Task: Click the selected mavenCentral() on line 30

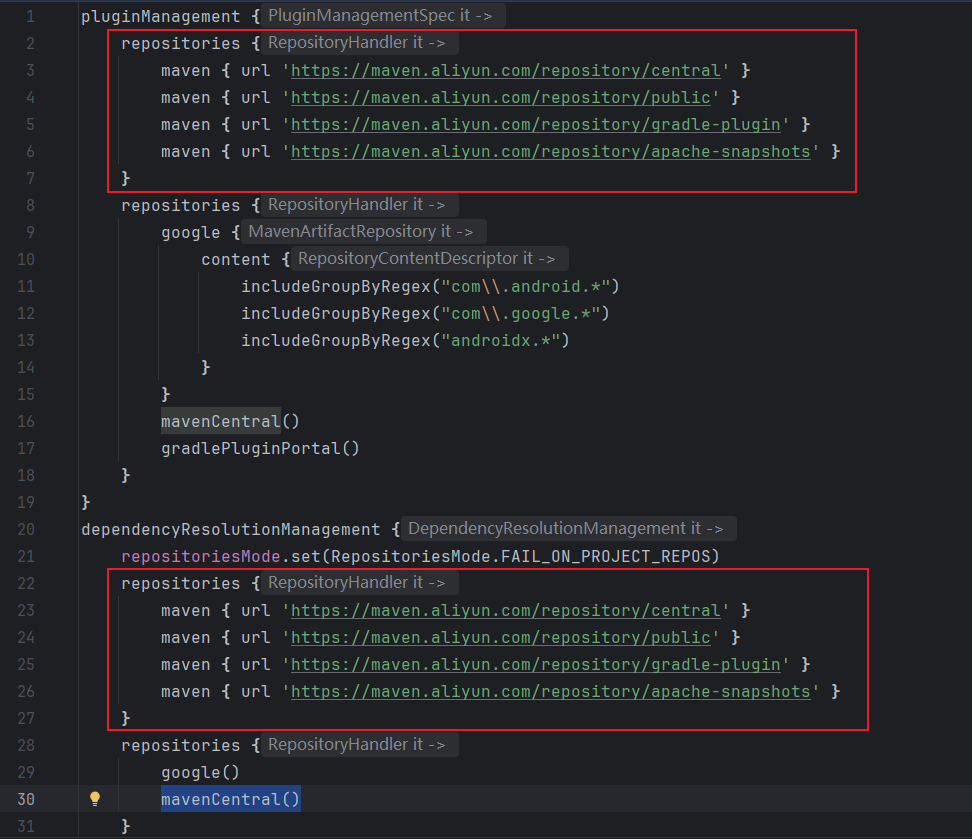Action: [231, 799]
